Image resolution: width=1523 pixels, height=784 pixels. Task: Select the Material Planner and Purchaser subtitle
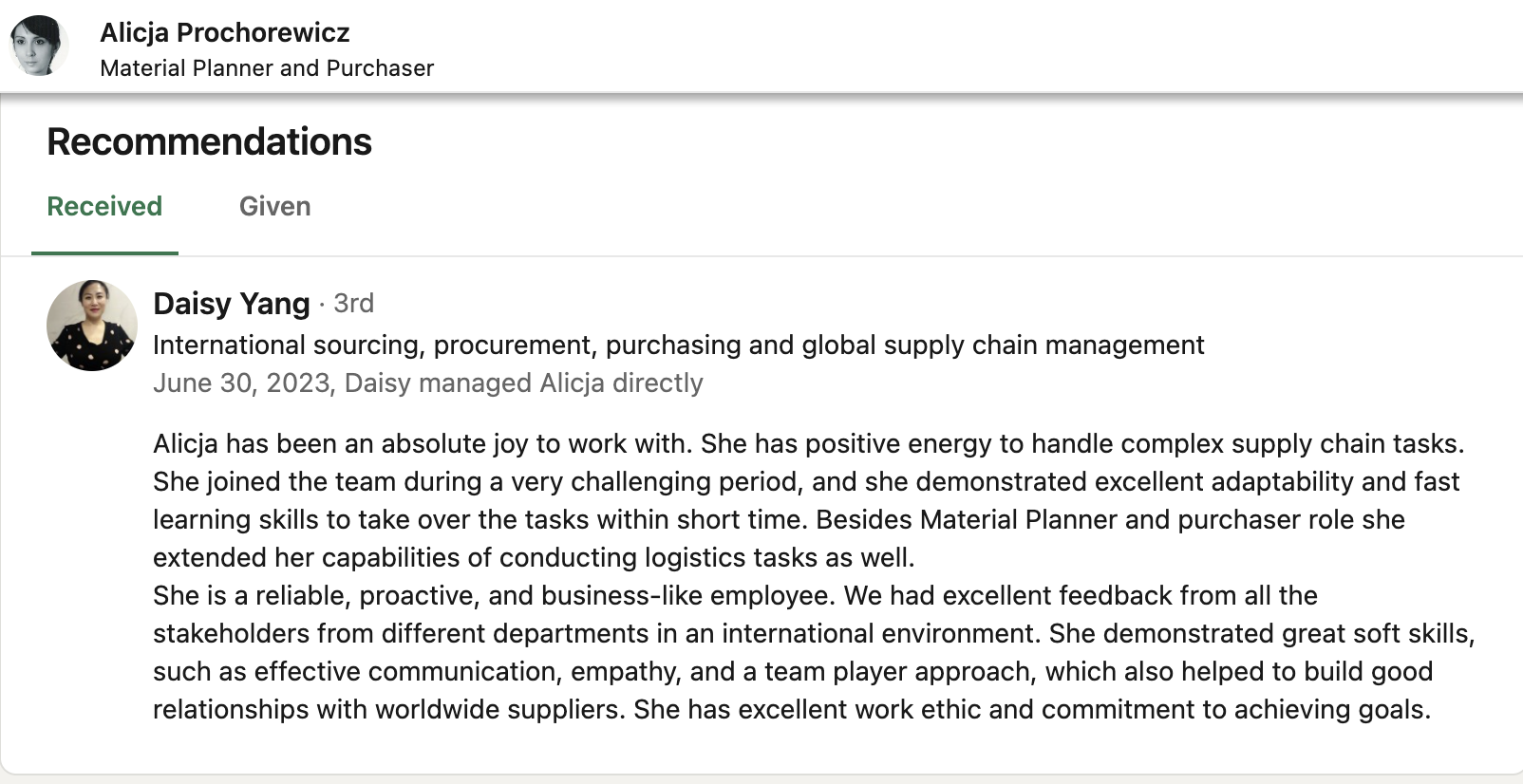[x=267, y=68]
